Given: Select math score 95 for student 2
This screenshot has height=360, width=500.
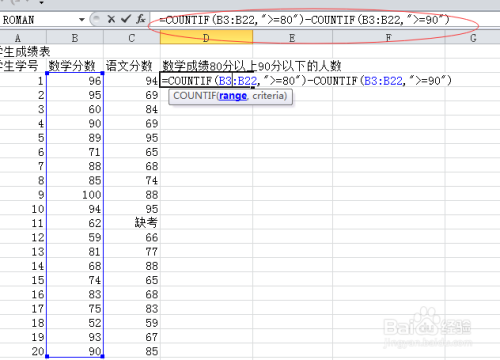Looking at the screenshot, I should coord(75,95).
